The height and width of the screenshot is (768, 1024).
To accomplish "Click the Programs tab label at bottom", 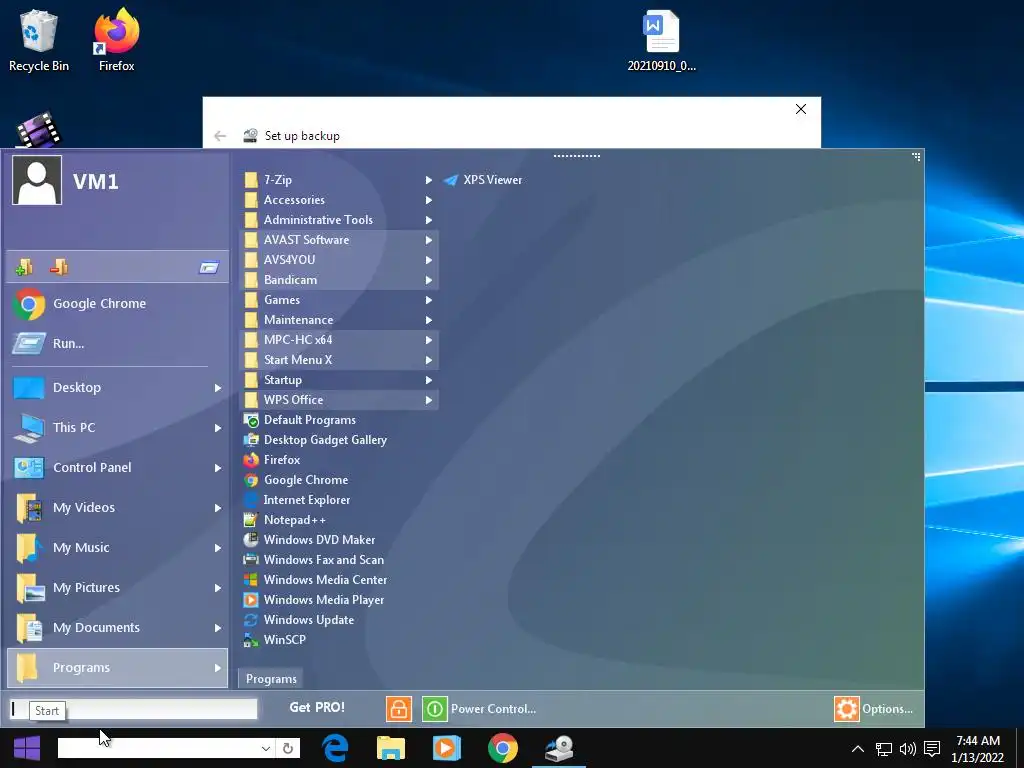I will pos(271,679).
